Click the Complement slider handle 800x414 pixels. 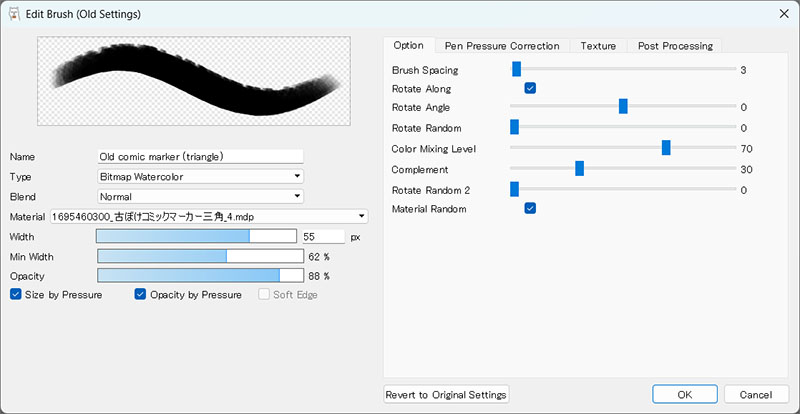click(579, 169)
